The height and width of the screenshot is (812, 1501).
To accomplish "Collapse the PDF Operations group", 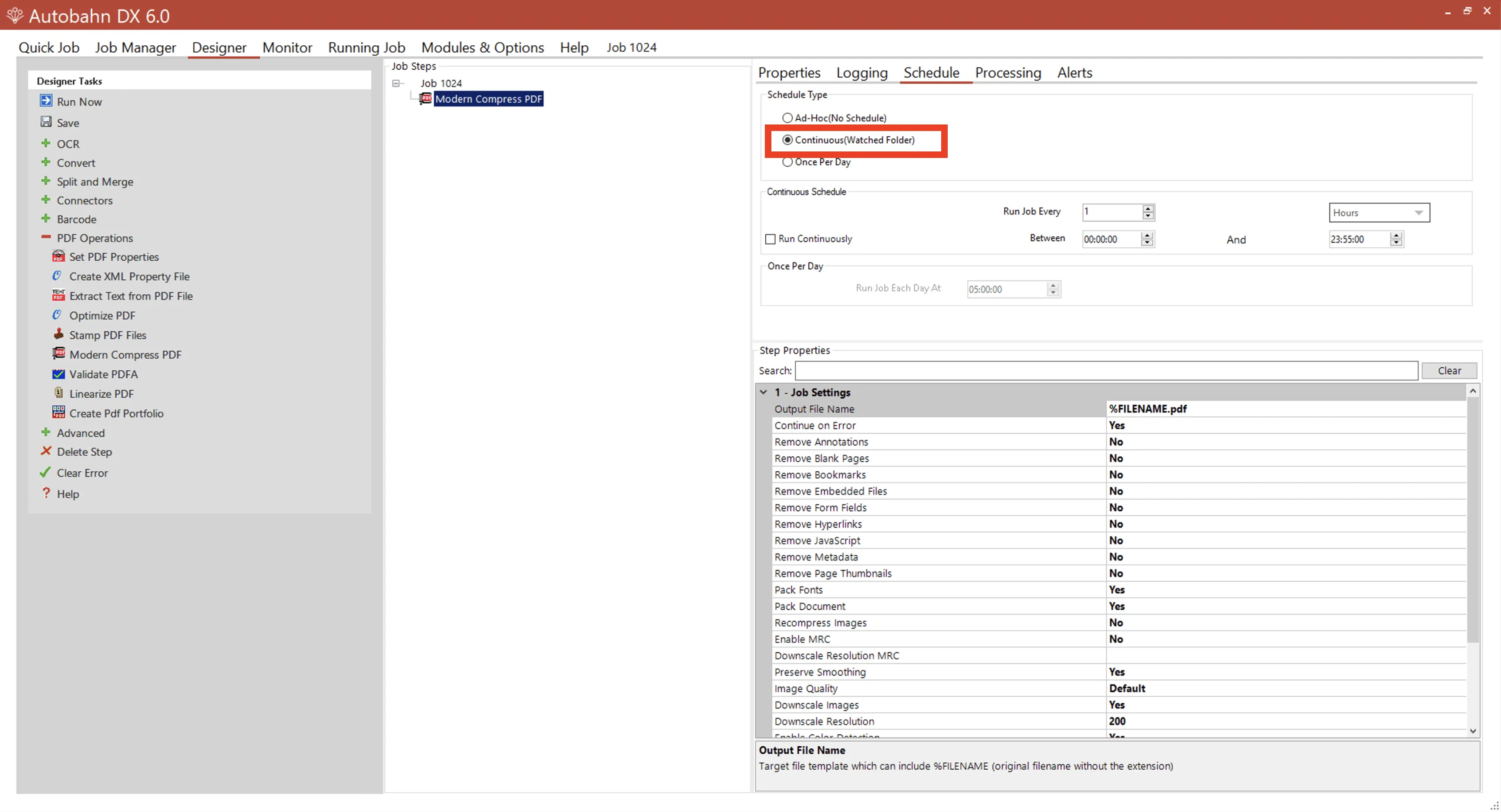I will (46, 237).
